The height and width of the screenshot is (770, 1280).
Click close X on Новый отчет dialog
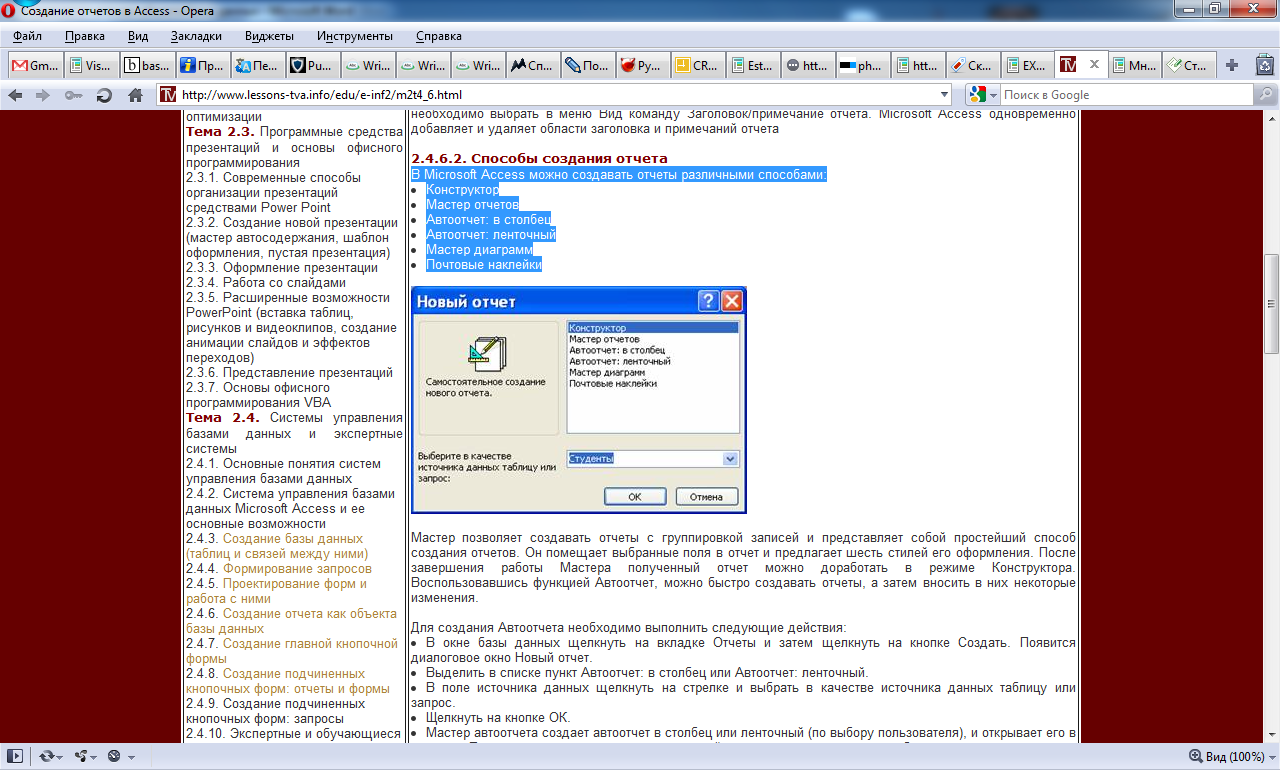point(732,301)
